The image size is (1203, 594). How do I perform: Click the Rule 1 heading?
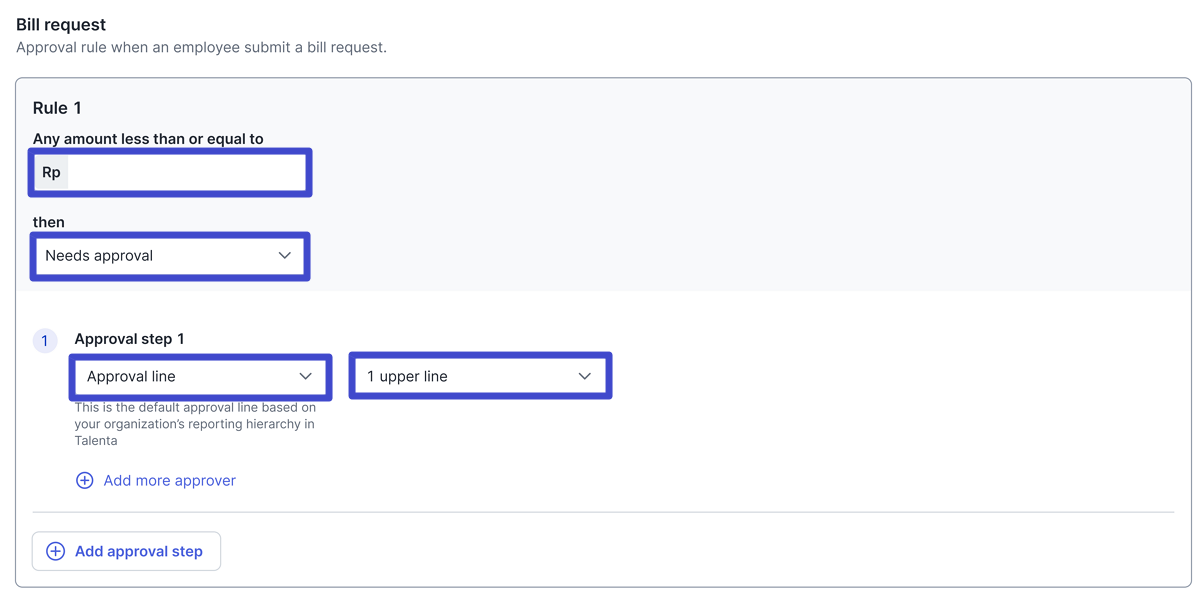pyautogui.click(x=57, y=108)
